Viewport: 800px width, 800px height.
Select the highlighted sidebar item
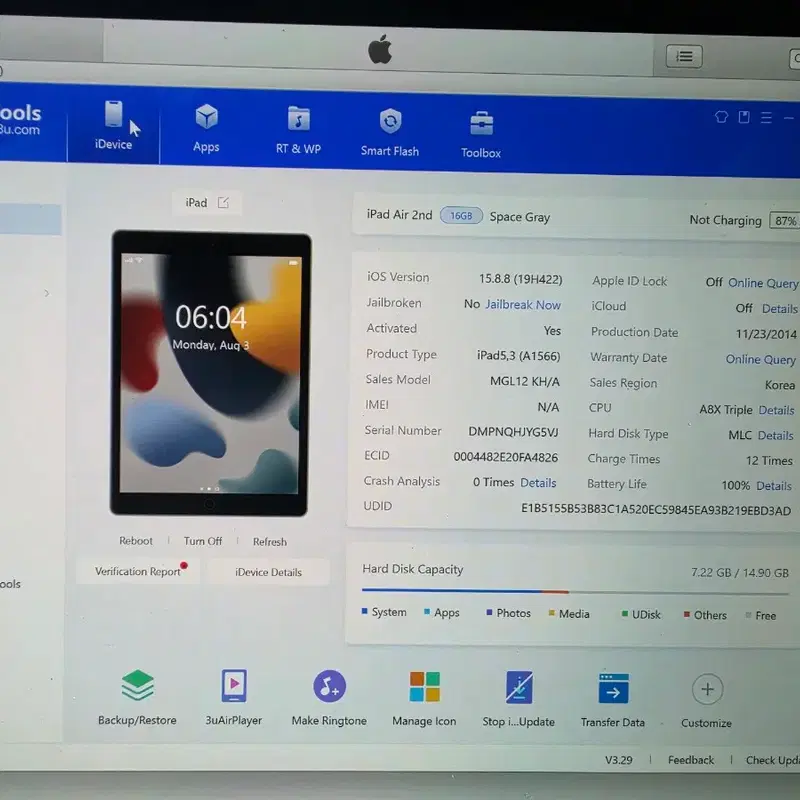click(31, 220)
